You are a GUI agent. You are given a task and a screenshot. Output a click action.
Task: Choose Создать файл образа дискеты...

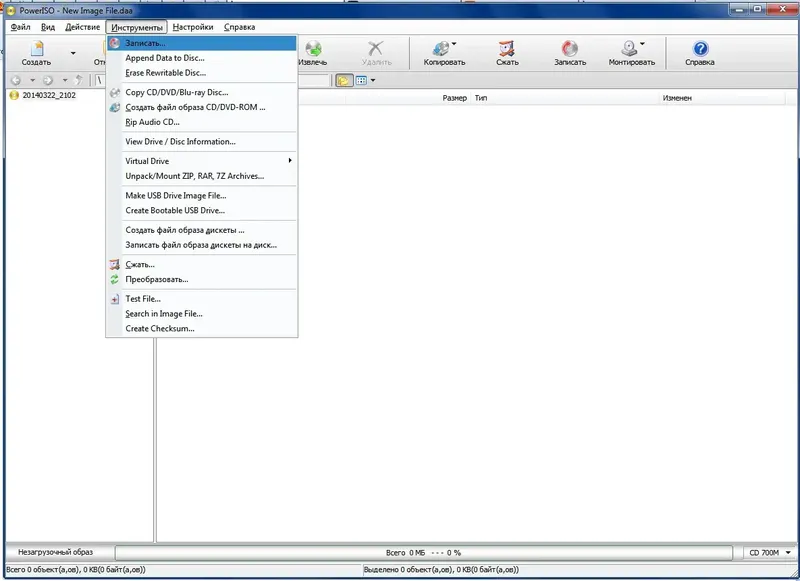(202, 230)
